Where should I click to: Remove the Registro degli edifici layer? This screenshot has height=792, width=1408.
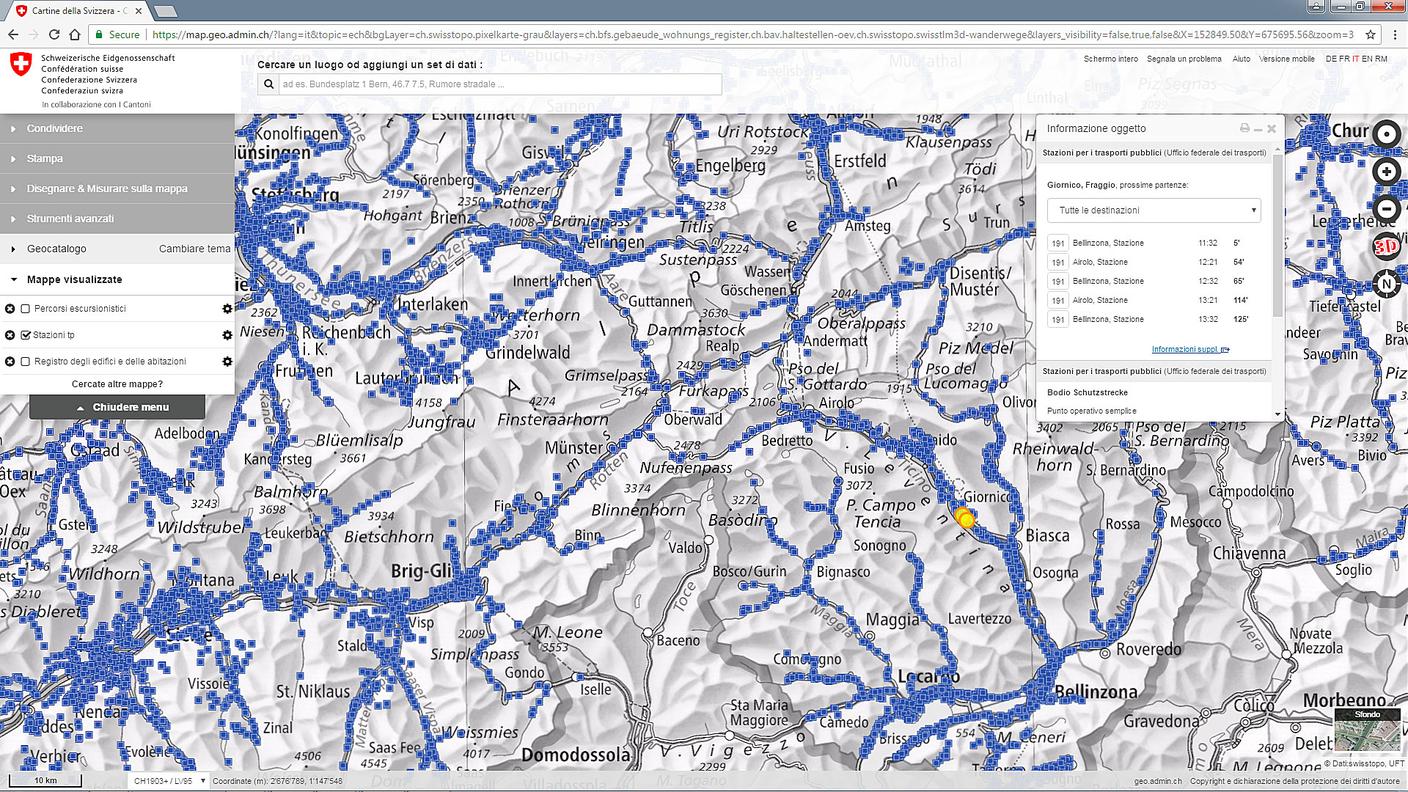click(x=9, y=361)
